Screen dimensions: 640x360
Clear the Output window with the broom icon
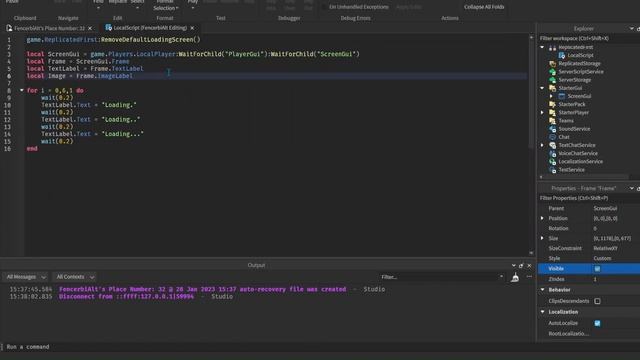515,277
